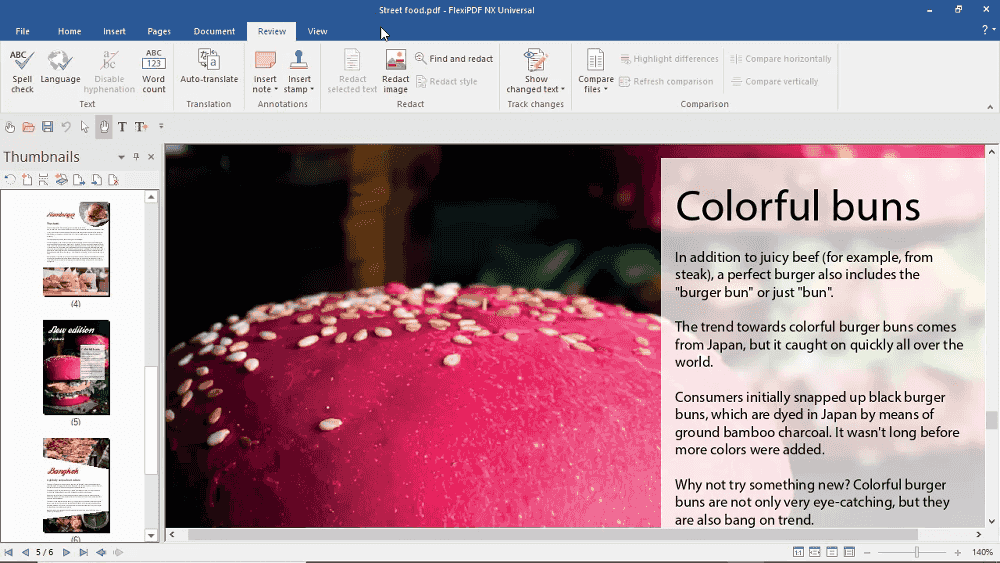This screenshot has width=1000, height=563.
Task: Click the continuous page layout icon
Action: point(849,552)
